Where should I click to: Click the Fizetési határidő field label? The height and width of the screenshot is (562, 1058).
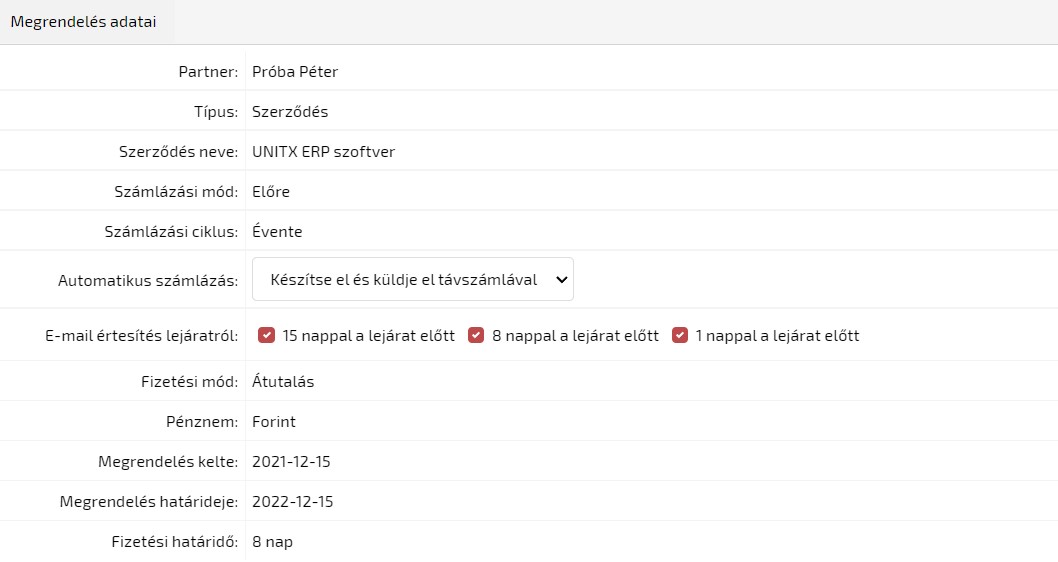(x=174, y=542)
